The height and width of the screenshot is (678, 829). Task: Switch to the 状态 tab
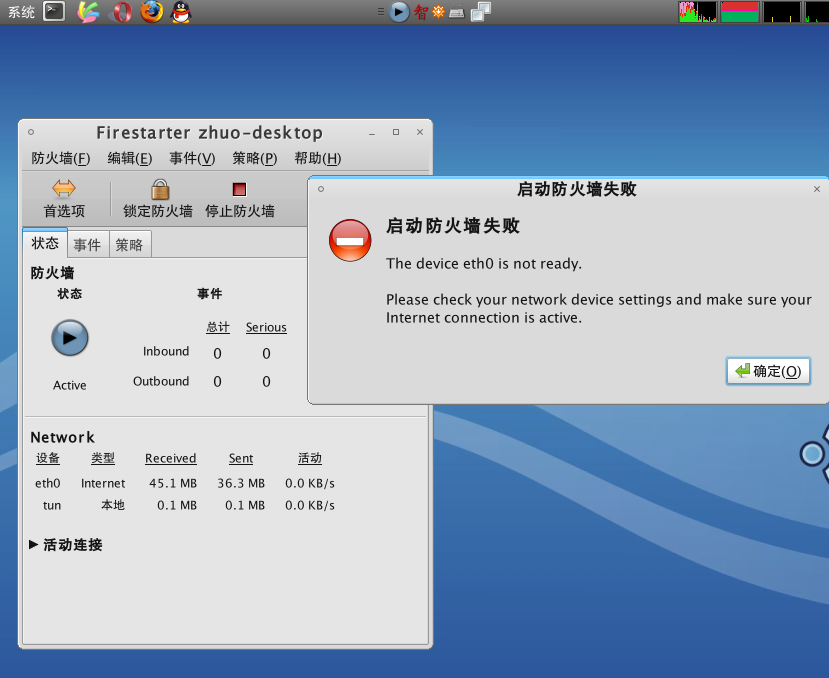[45, 243]
